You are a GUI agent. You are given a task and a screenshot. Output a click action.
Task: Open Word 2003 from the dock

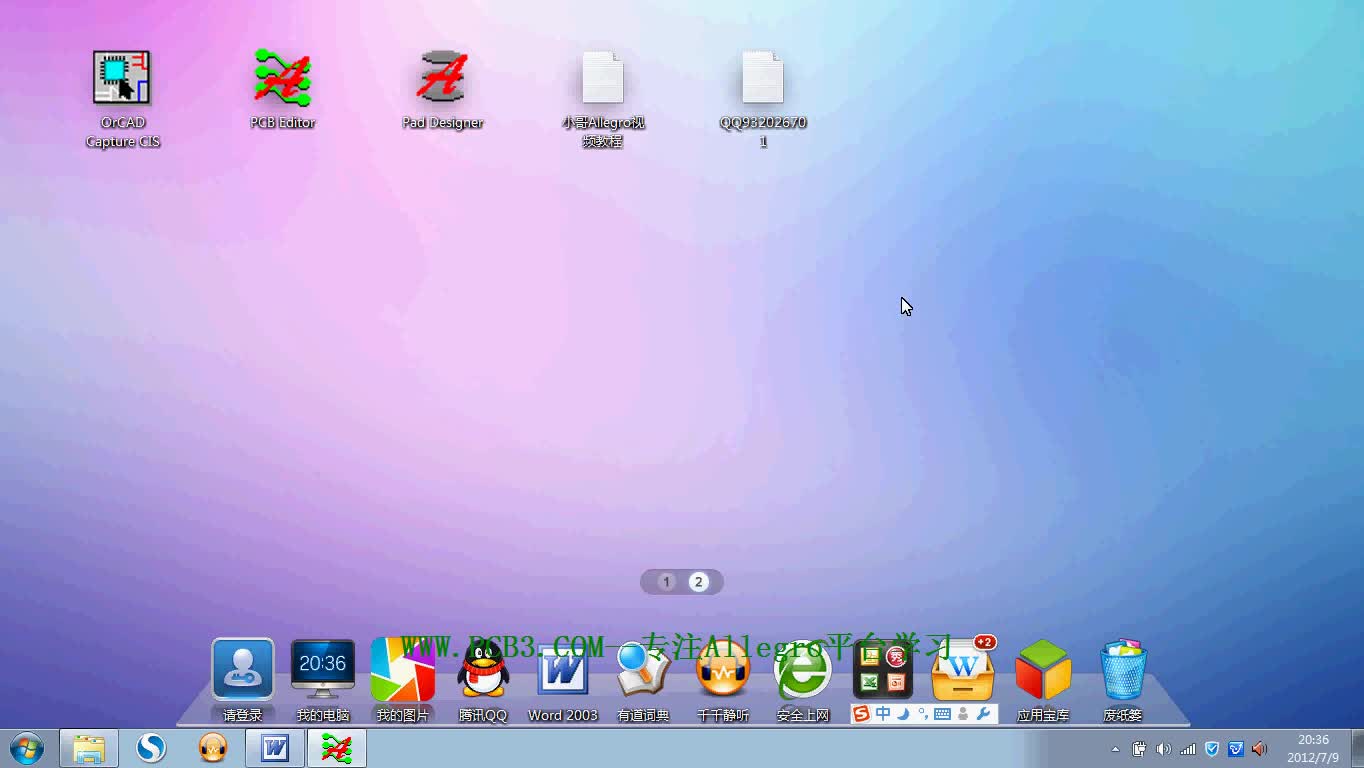pyautogui.click(x=563, y=680)
